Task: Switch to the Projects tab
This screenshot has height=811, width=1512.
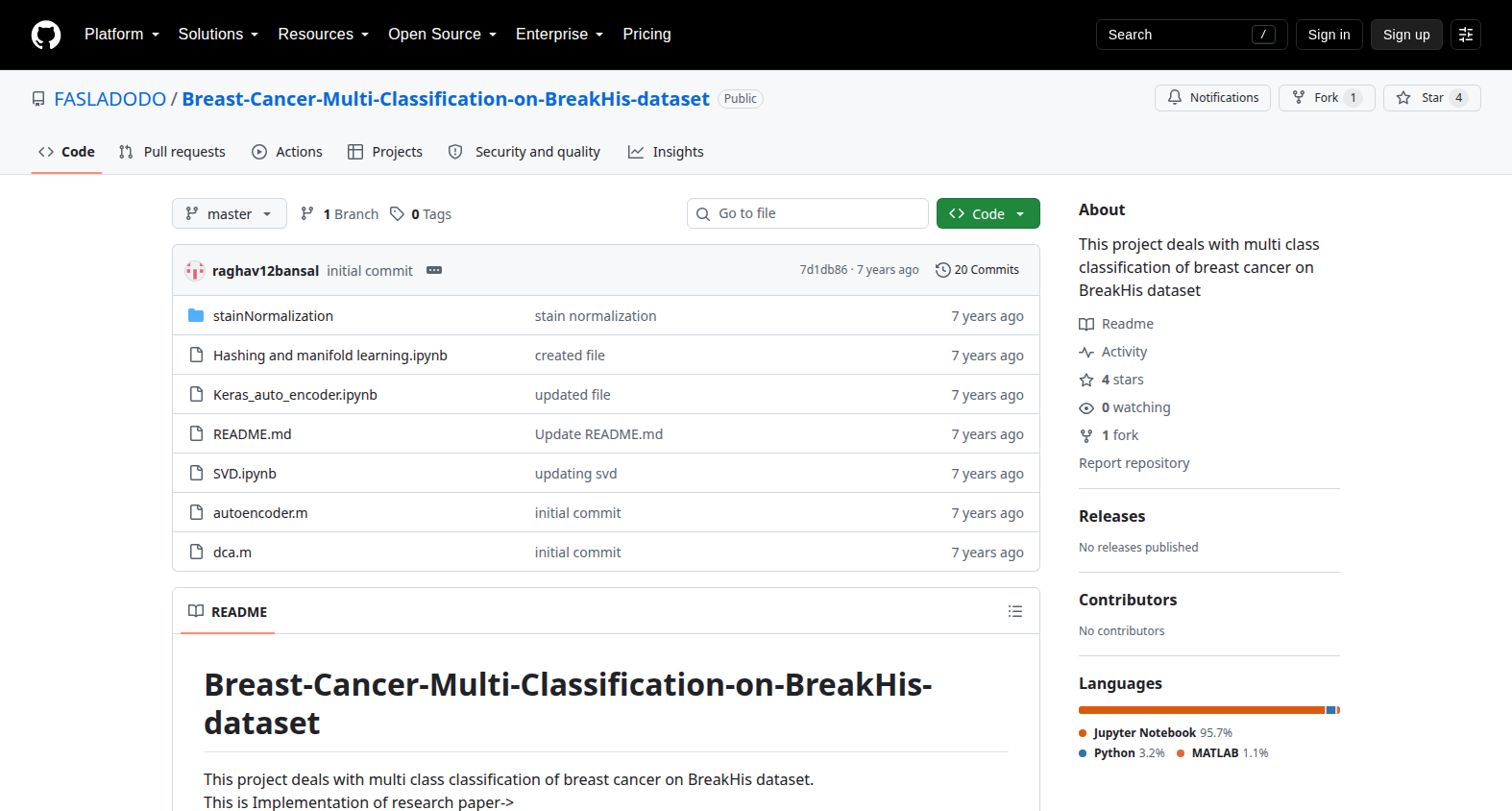Action: pos(385,152)
